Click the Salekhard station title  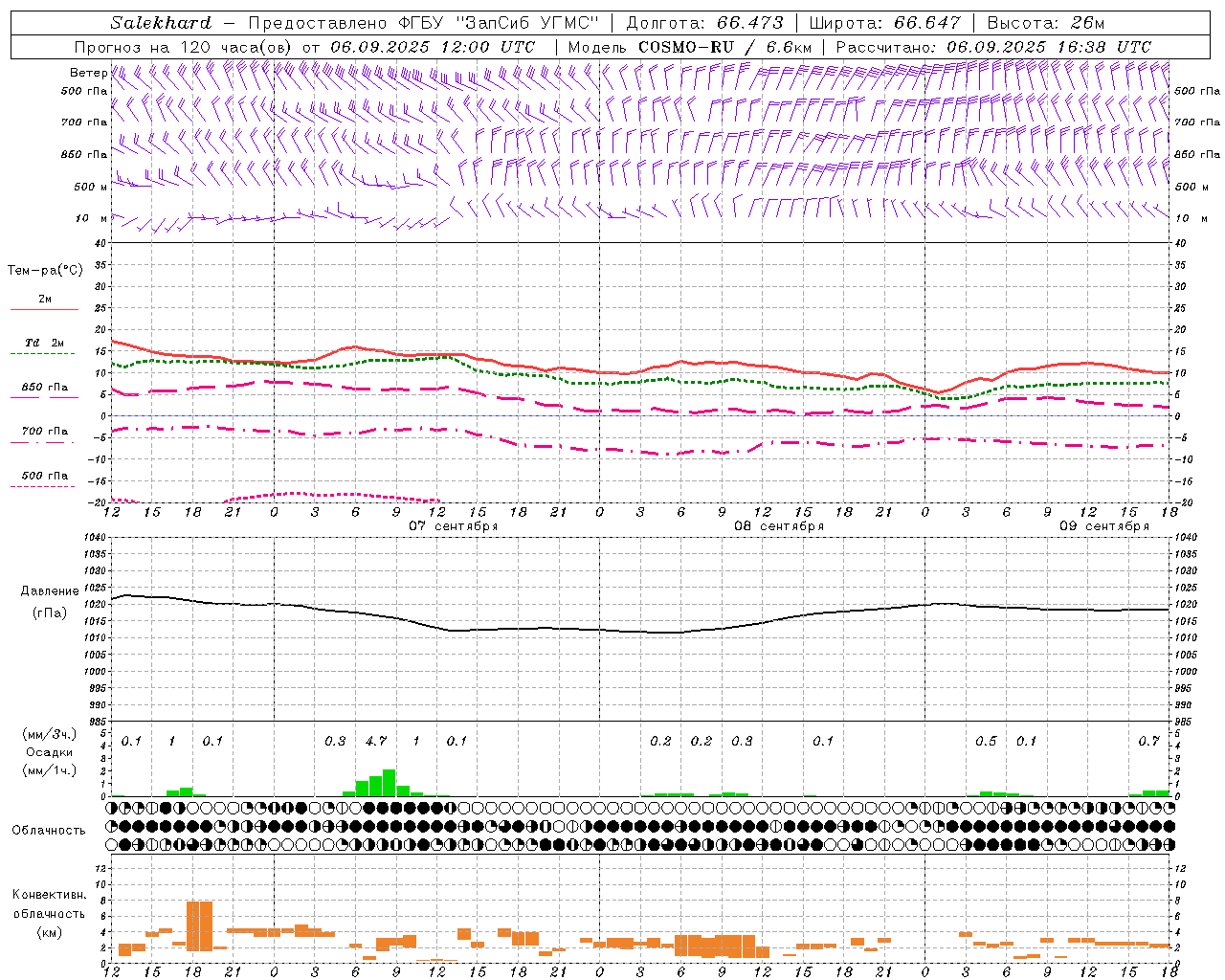[x=160, y=23]
